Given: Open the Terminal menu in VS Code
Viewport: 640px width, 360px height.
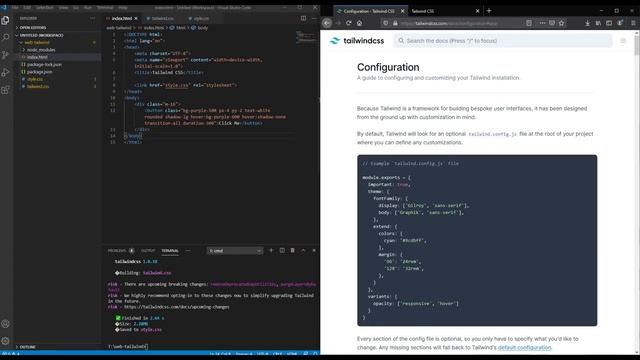Looking at the screenshot, I should point(105,7).
